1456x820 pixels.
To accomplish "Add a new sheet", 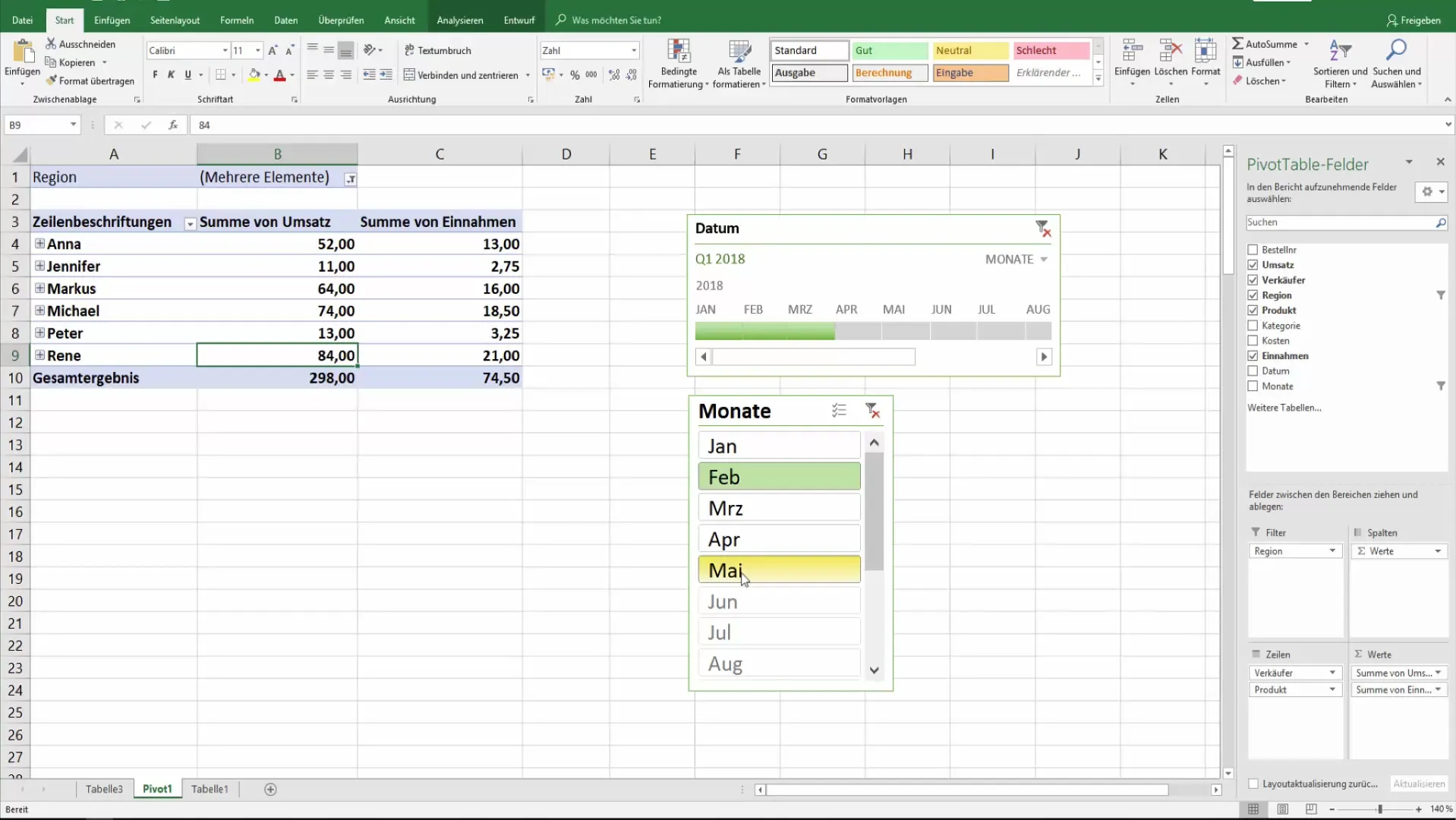I will (x=270, y=790).
